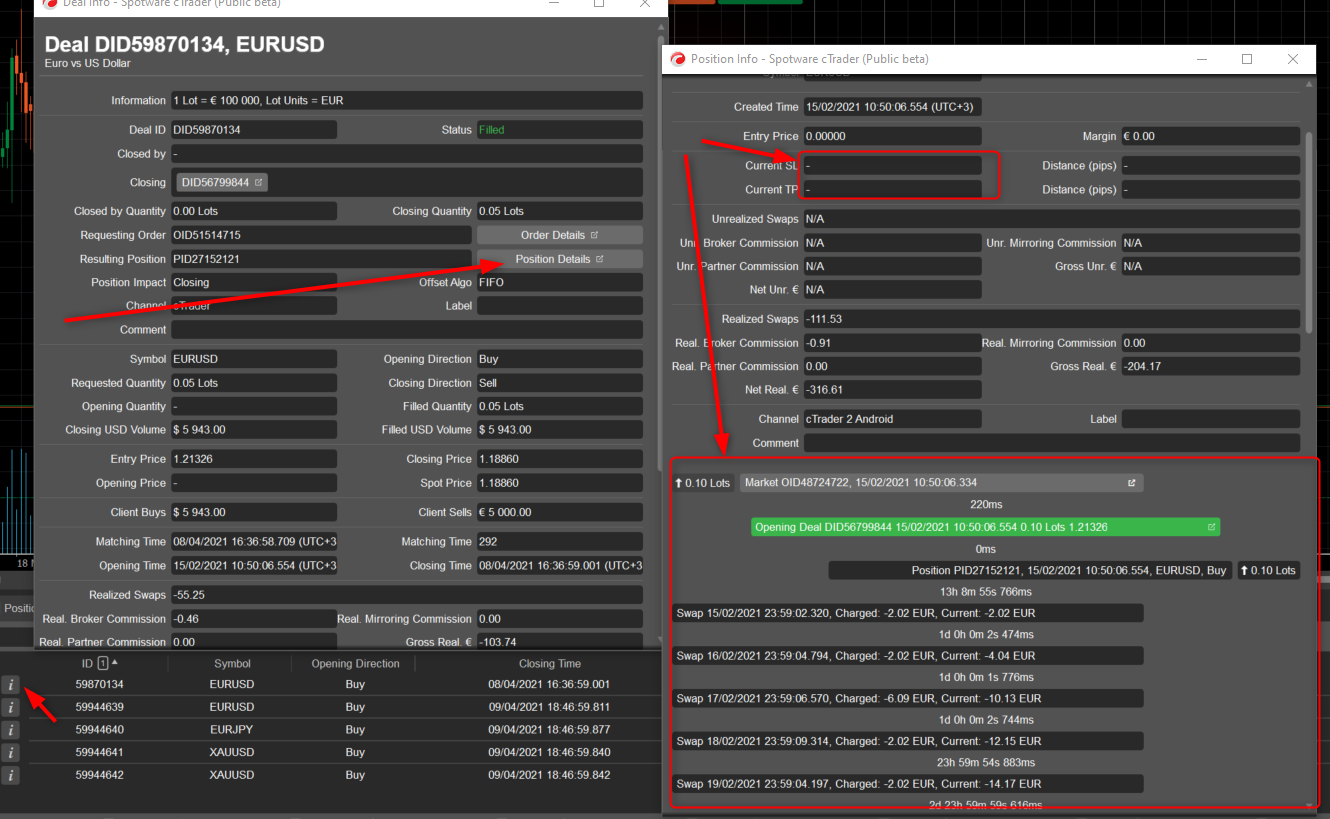Sort table by Opening Direction column header
This screenshot has height=819, width=1330.
(355, 663)
